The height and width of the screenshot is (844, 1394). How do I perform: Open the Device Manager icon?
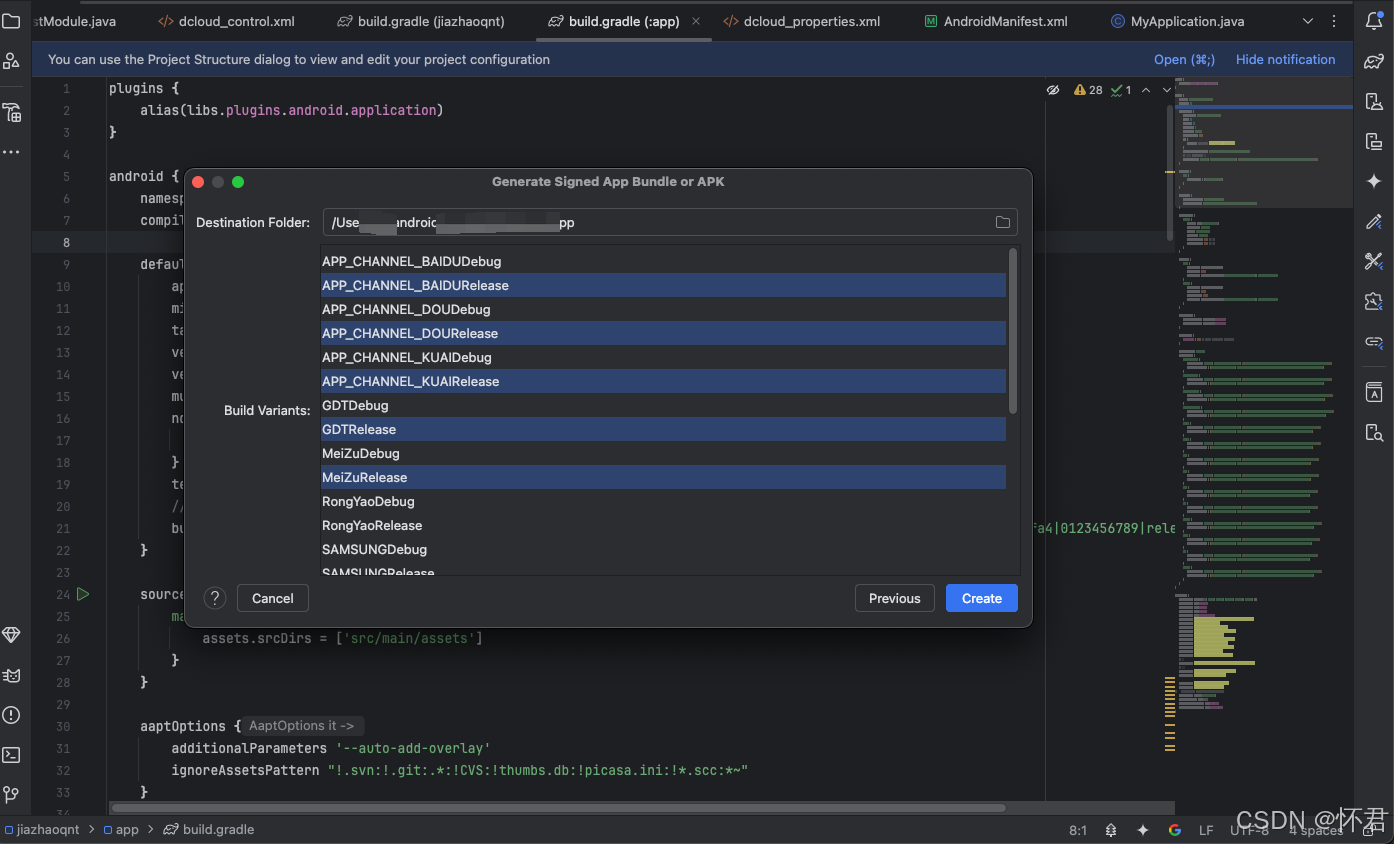click(x=1374, y=101)
